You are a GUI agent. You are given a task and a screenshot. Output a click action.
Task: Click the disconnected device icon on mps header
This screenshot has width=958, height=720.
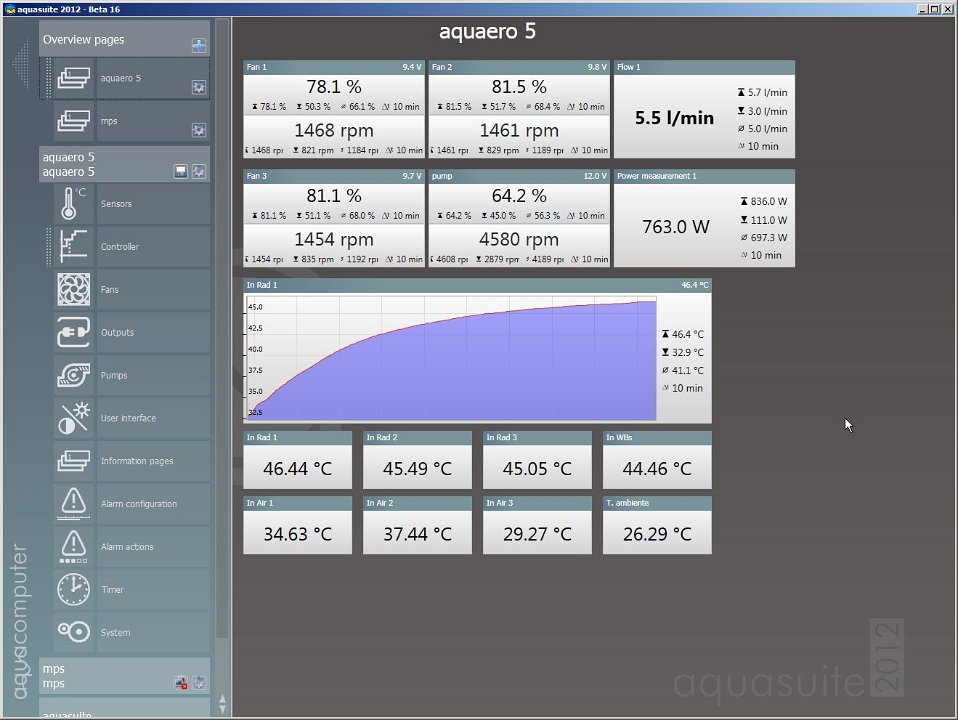coord(180,683)
